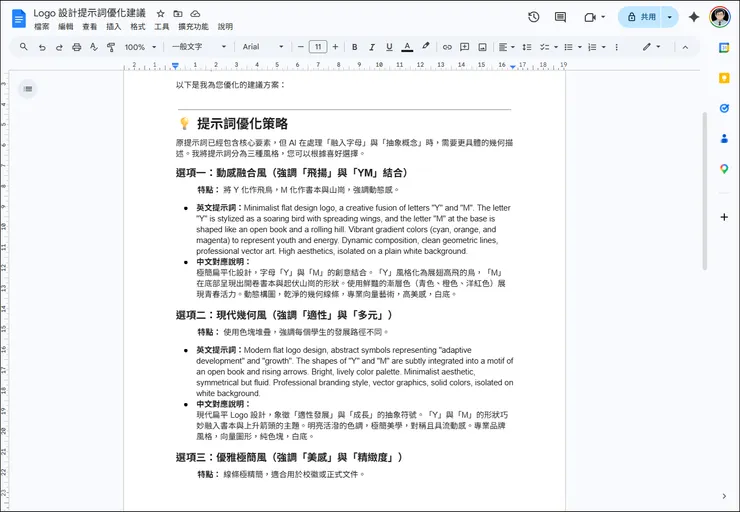
Task: Get add-ons with the plus icon
Action: point(724,217)
